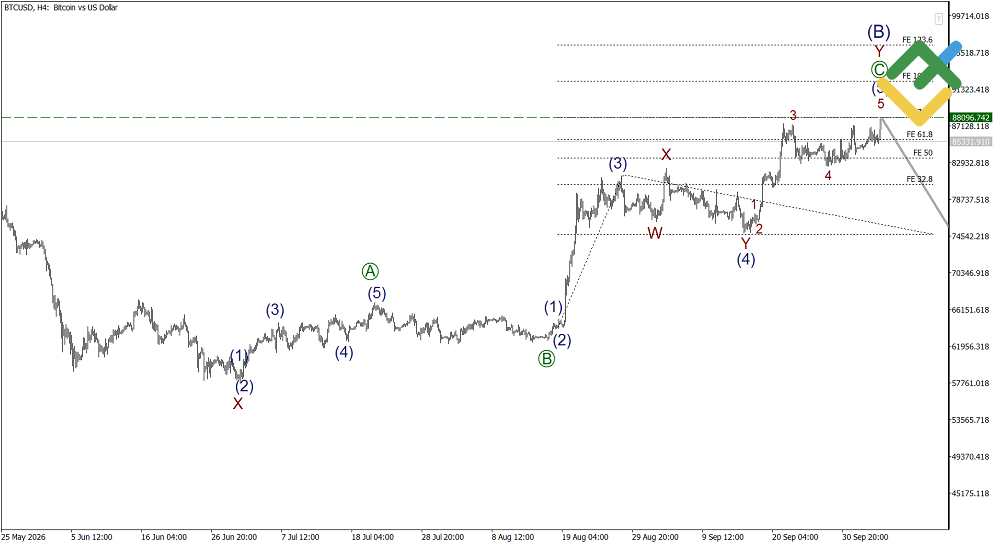Click the 66151.618 price scale label
Image resolution: width=1000 pixels, height=545 pixels.
pyautogui.click(x=971, y=310)
